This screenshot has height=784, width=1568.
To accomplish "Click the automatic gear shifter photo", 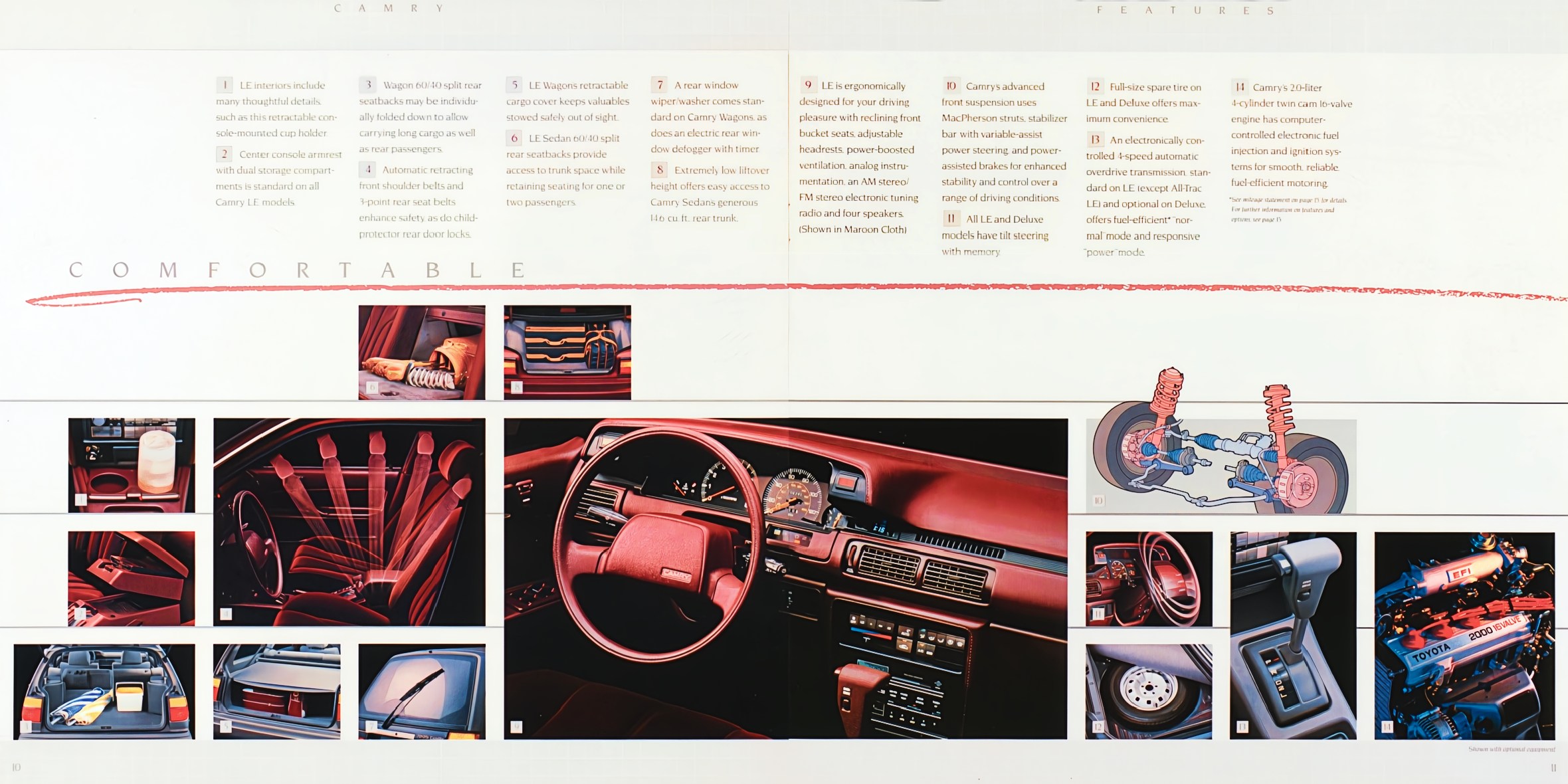I will click(x=1293, y=635).
